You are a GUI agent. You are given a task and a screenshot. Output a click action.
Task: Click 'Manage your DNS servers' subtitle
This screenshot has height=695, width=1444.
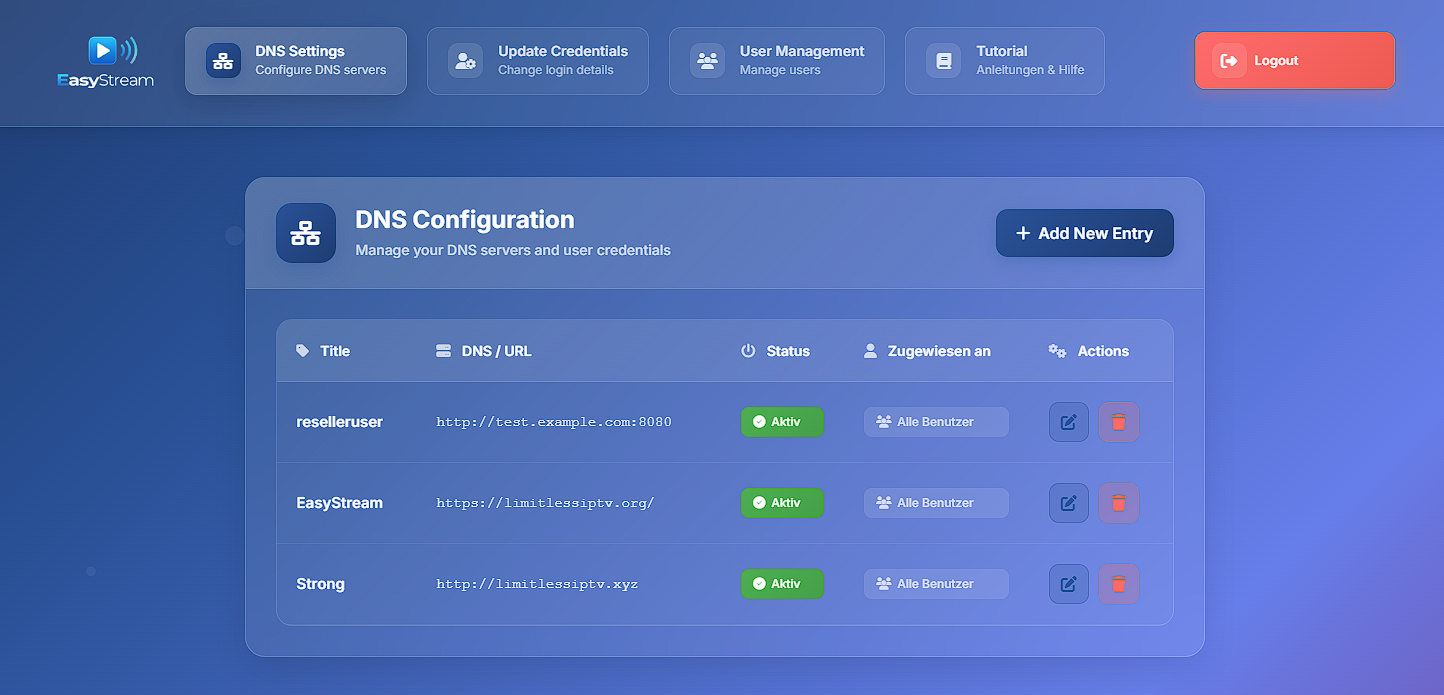[x=513, y=250]
